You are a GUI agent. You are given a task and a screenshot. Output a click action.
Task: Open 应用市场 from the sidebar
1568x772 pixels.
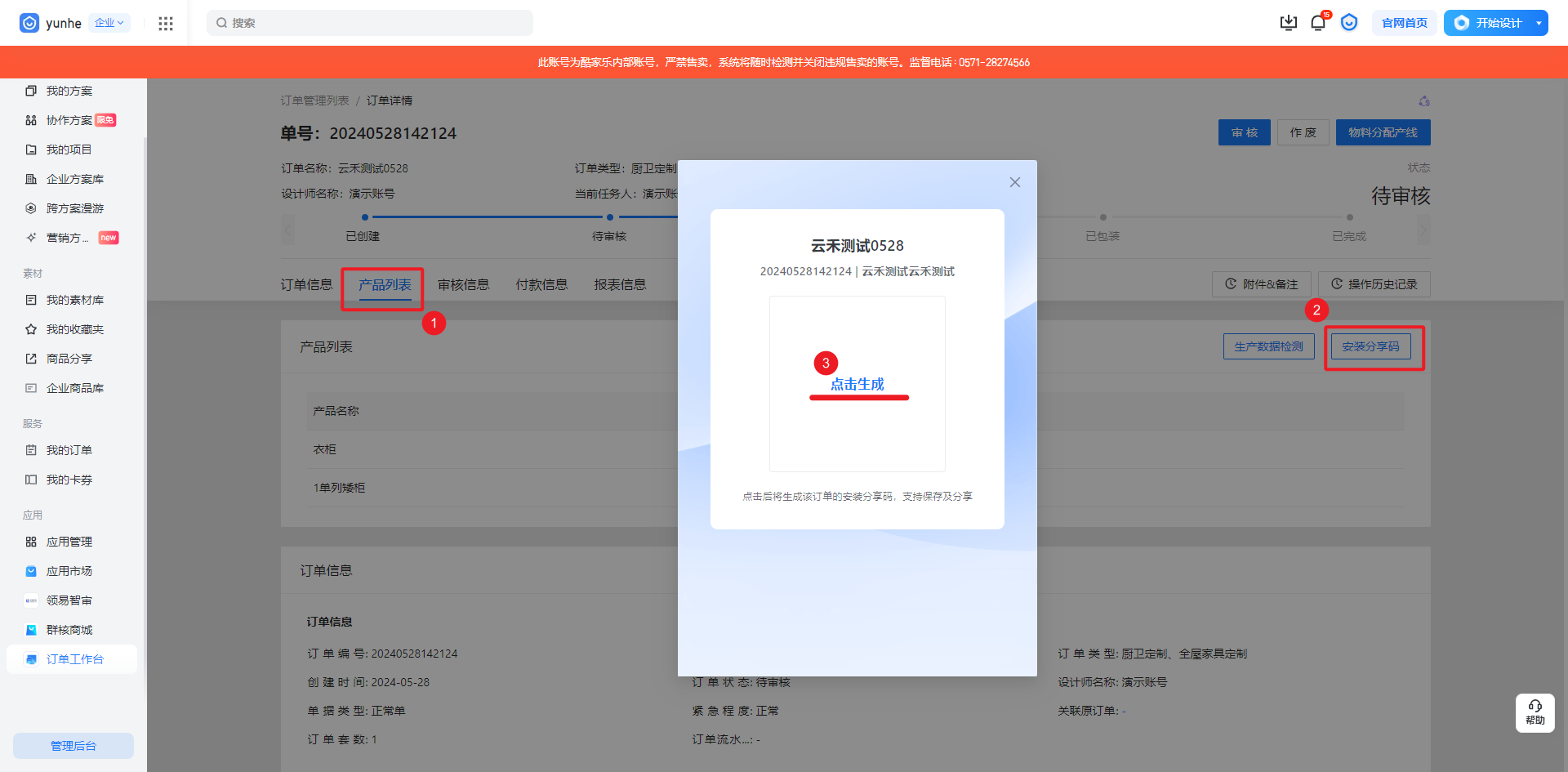[69, 571]
